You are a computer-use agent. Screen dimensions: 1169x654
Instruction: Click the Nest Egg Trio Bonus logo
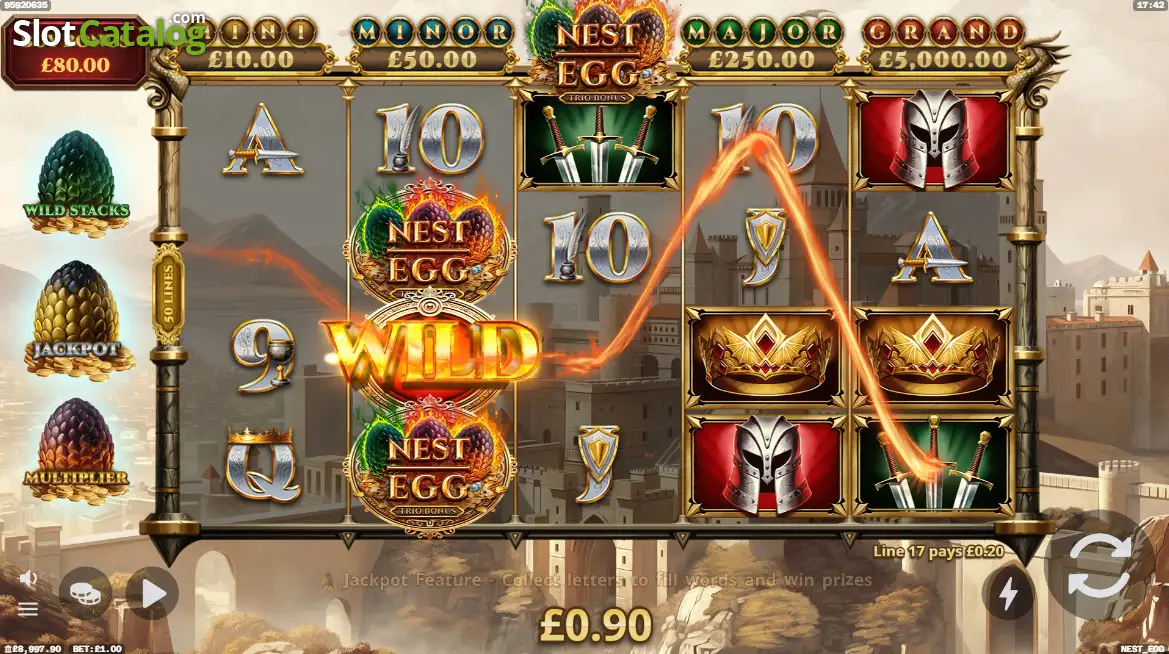(x=596, y=52)
